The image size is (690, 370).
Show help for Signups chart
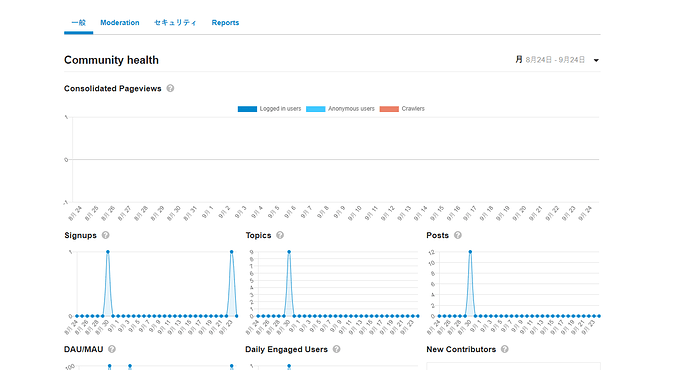click(106, 235)
